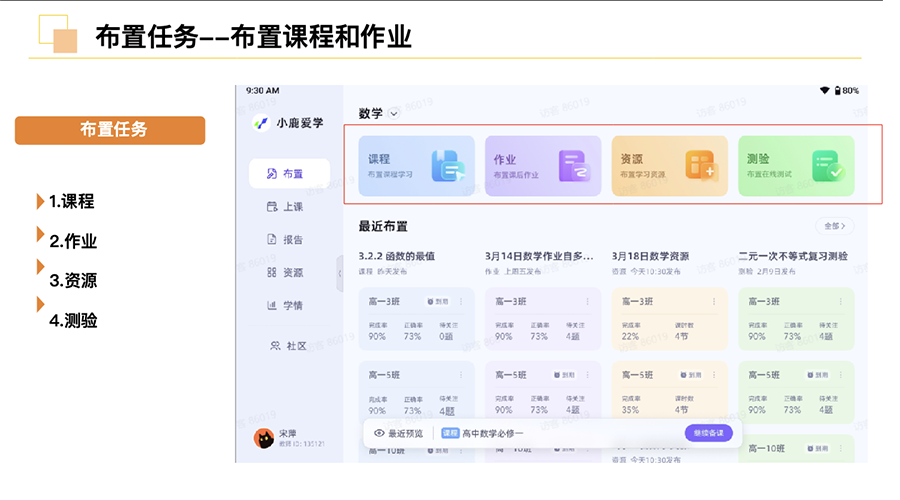Open more options for 高一3班 resource card
The image size is (900, 500).
pos(713,301)
